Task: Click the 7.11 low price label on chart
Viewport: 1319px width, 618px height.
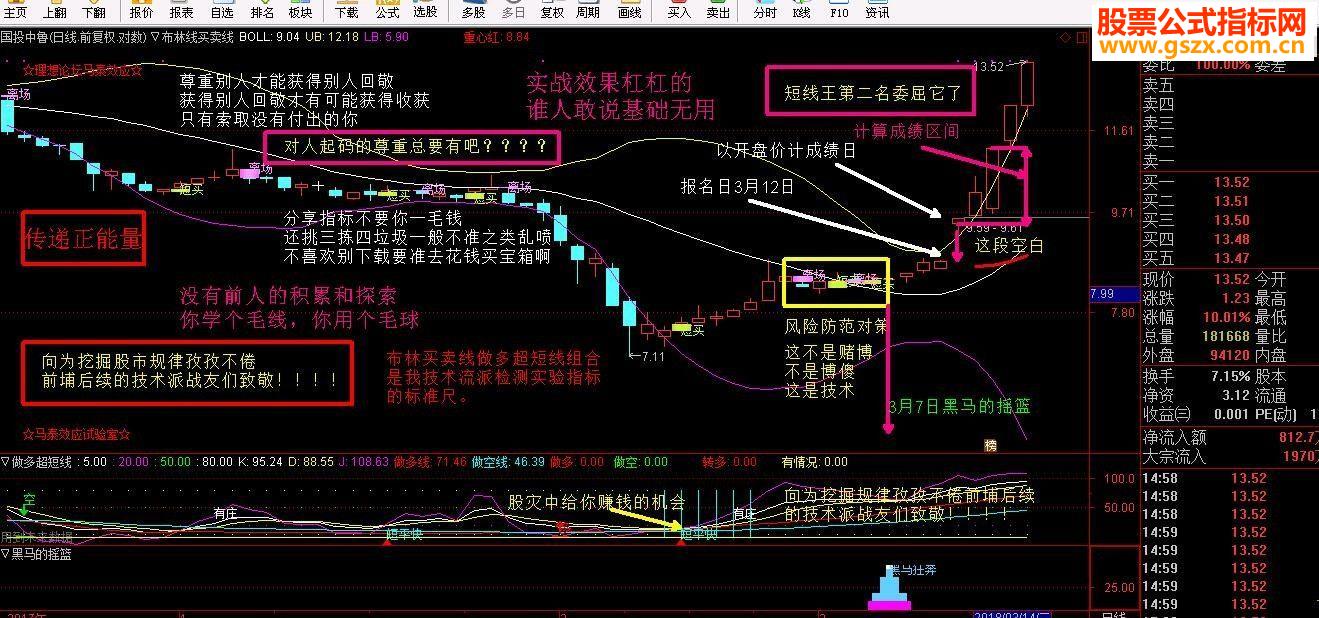Action: pos(654,355)
